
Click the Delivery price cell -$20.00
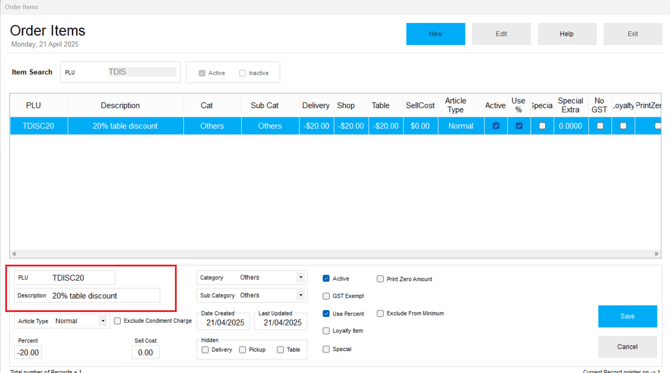point(316,126)
